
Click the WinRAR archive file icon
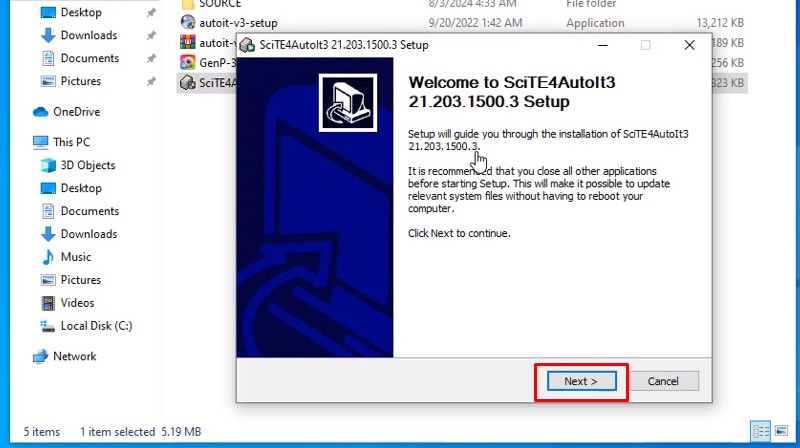pos(187,42)
